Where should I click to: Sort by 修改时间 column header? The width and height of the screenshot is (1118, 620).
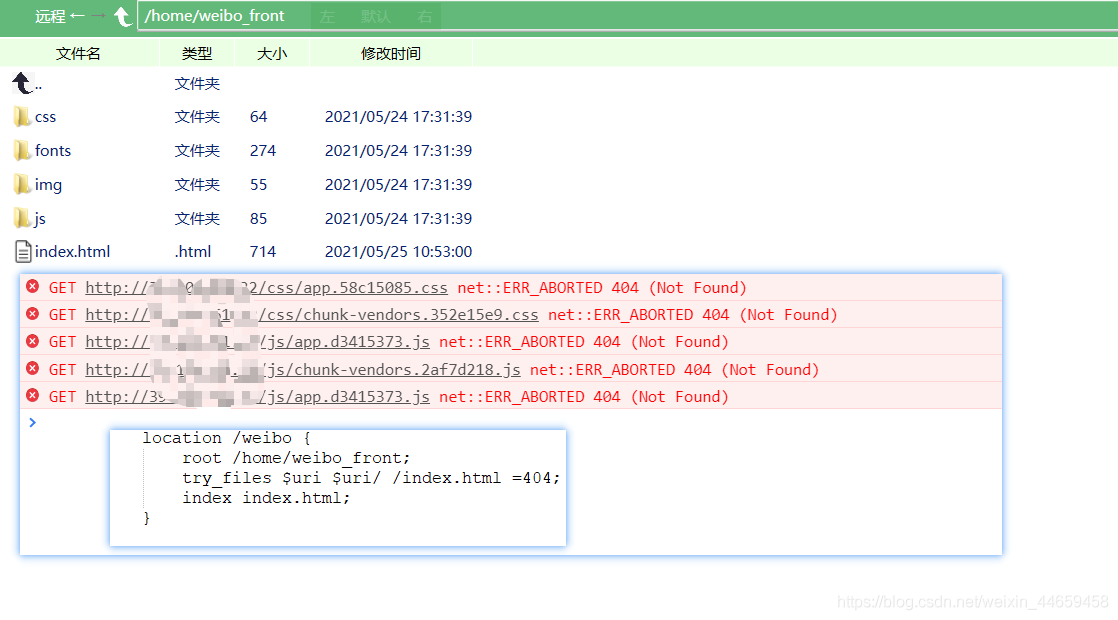coord(391,53)
